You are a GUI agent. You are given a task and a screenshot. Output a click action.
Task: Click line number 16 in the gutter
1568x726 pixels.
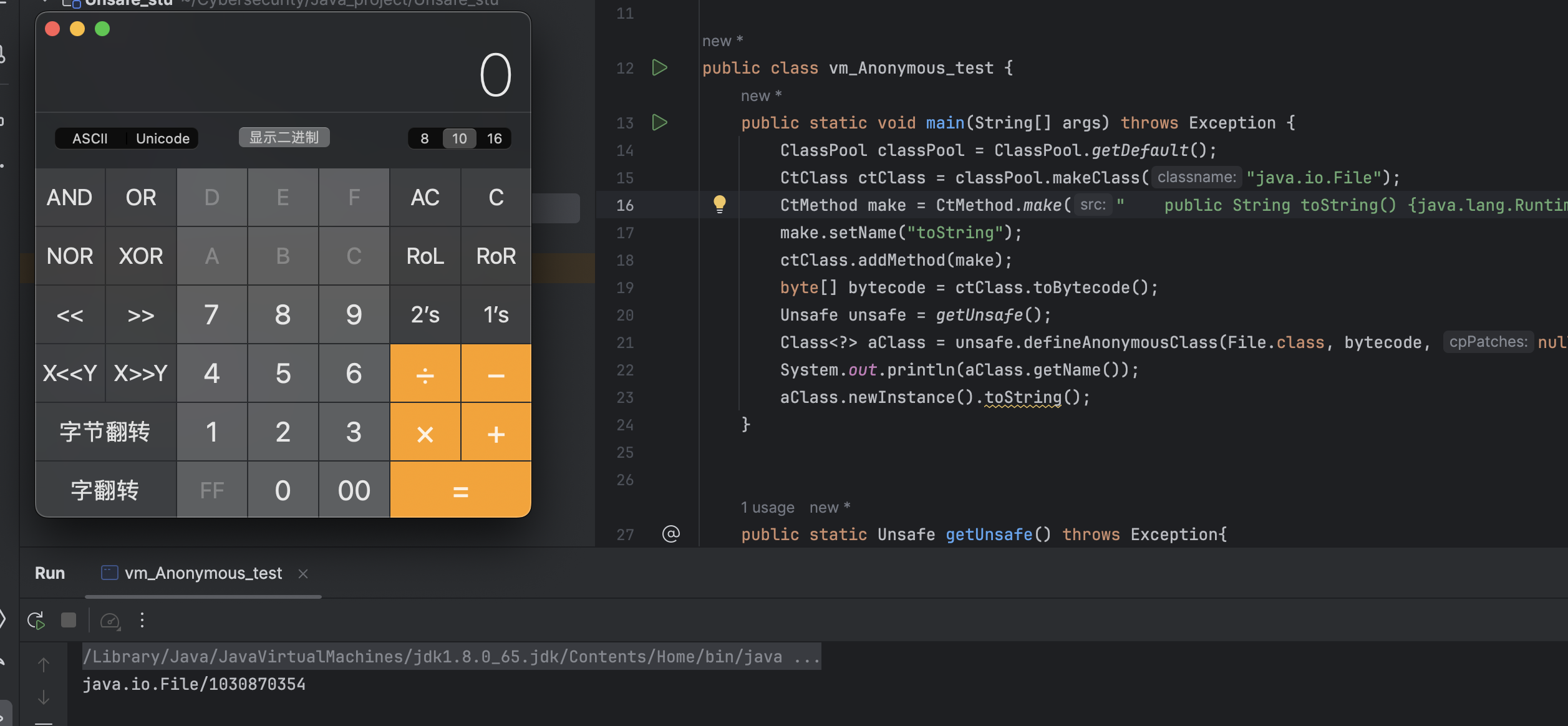point(625,205)
